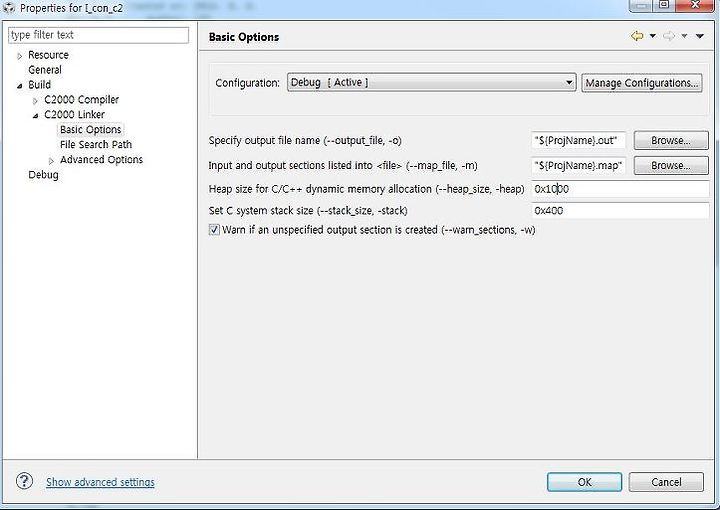Click the map file name field

[579, 165]
